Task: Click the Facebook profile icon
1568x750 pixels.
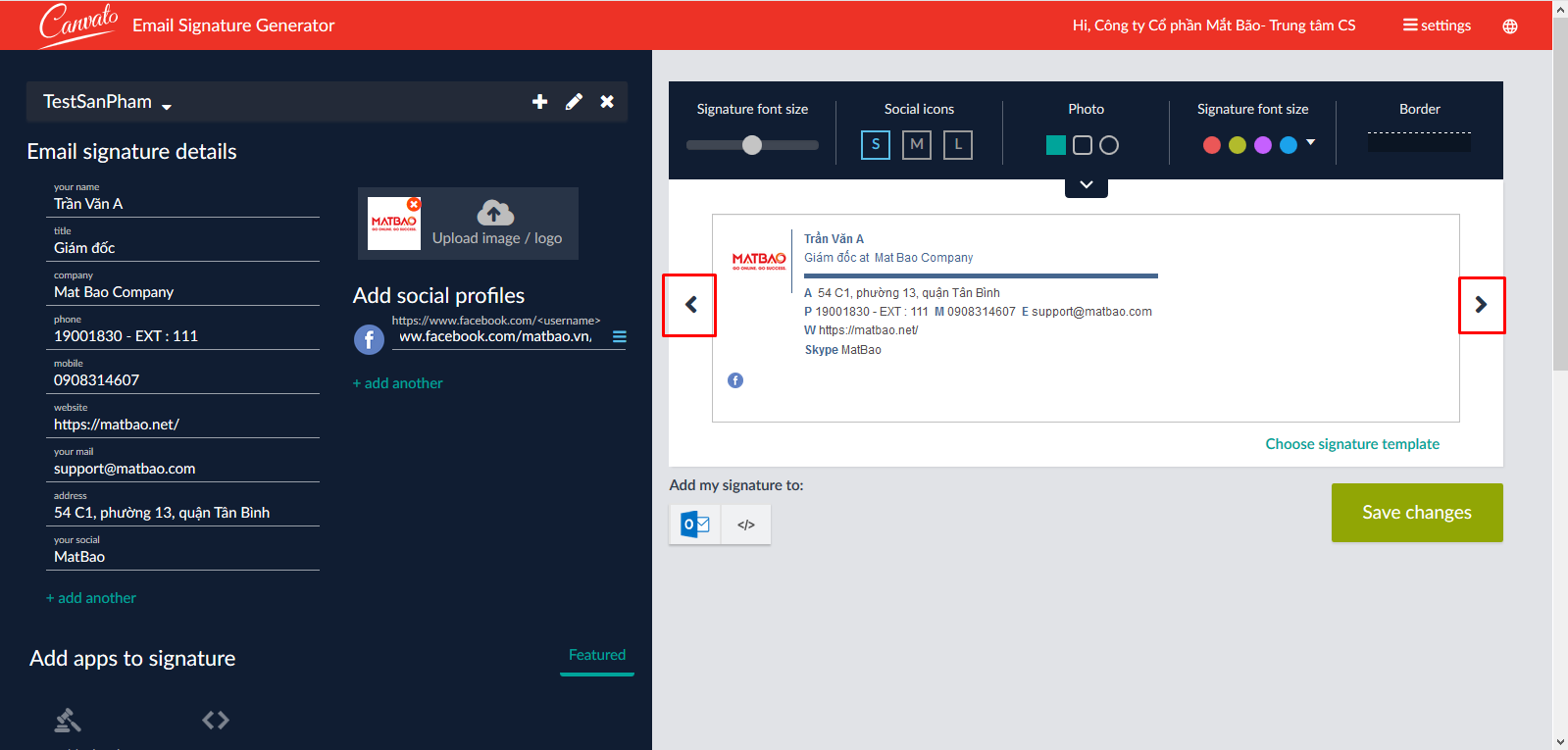Action: 369,339
